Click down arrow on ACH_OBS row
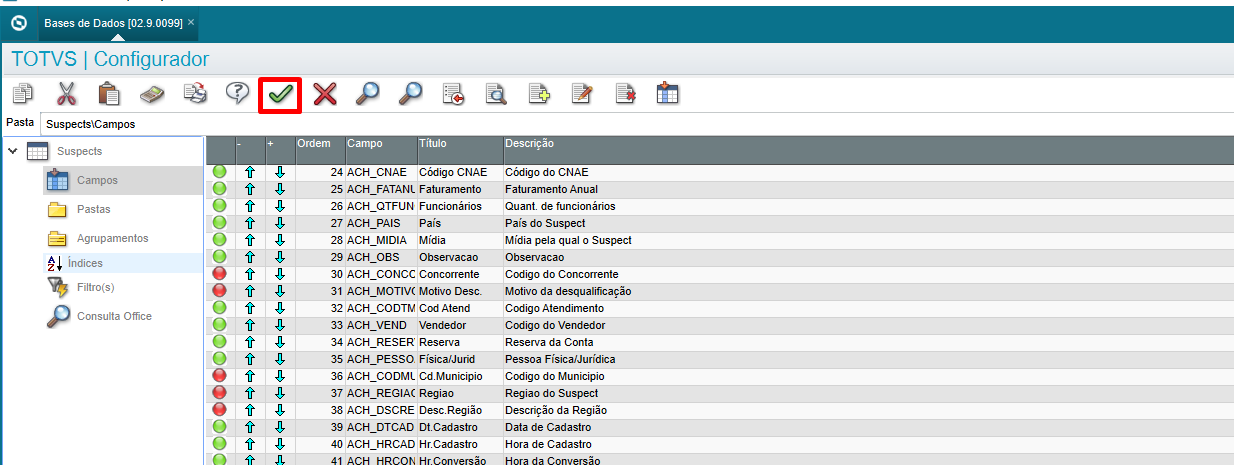This screenshot has width=1234, height=465. (280, 257)
